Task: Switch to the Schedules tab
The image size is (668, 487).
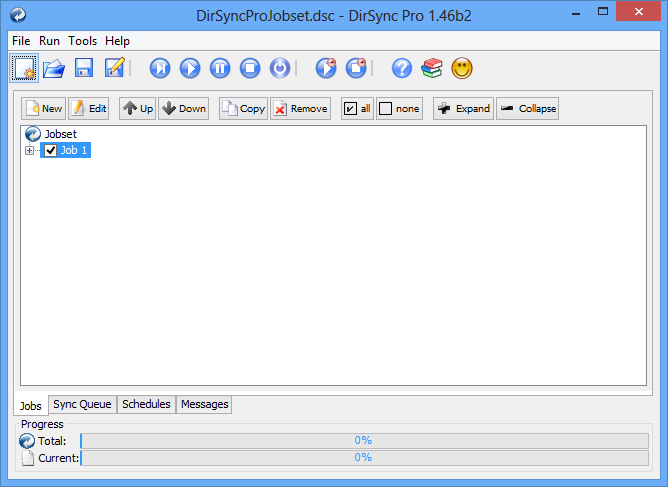Action: 146,404
